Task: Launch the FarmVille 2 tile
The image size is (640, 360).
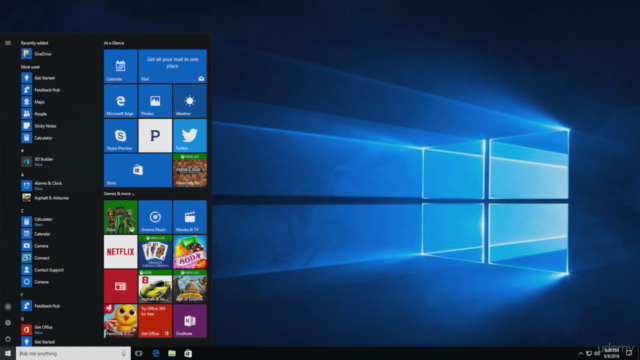Action: [120, 321]
